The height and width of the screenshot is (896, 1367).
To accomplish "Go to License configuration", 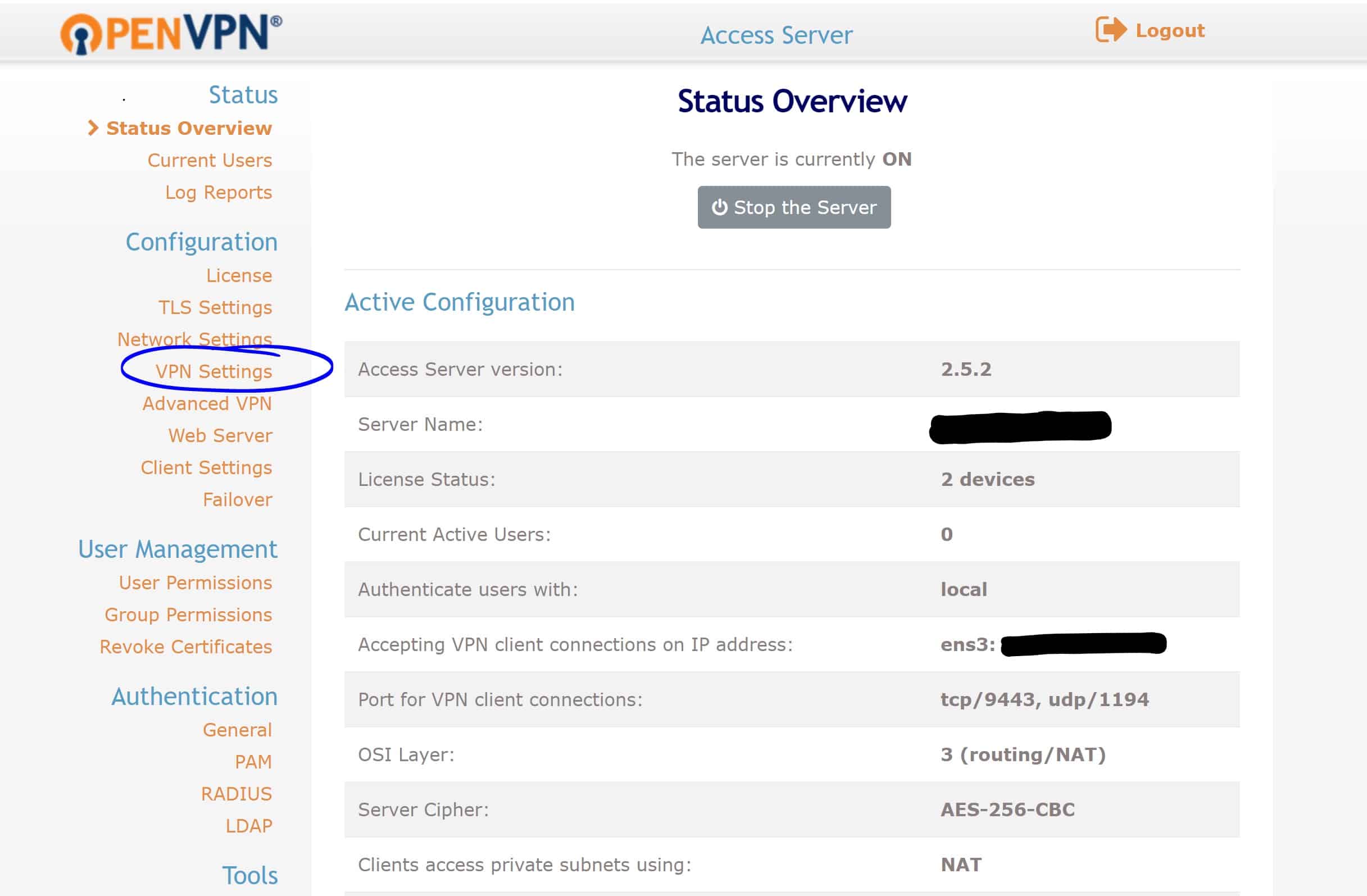I will [239, 276].
